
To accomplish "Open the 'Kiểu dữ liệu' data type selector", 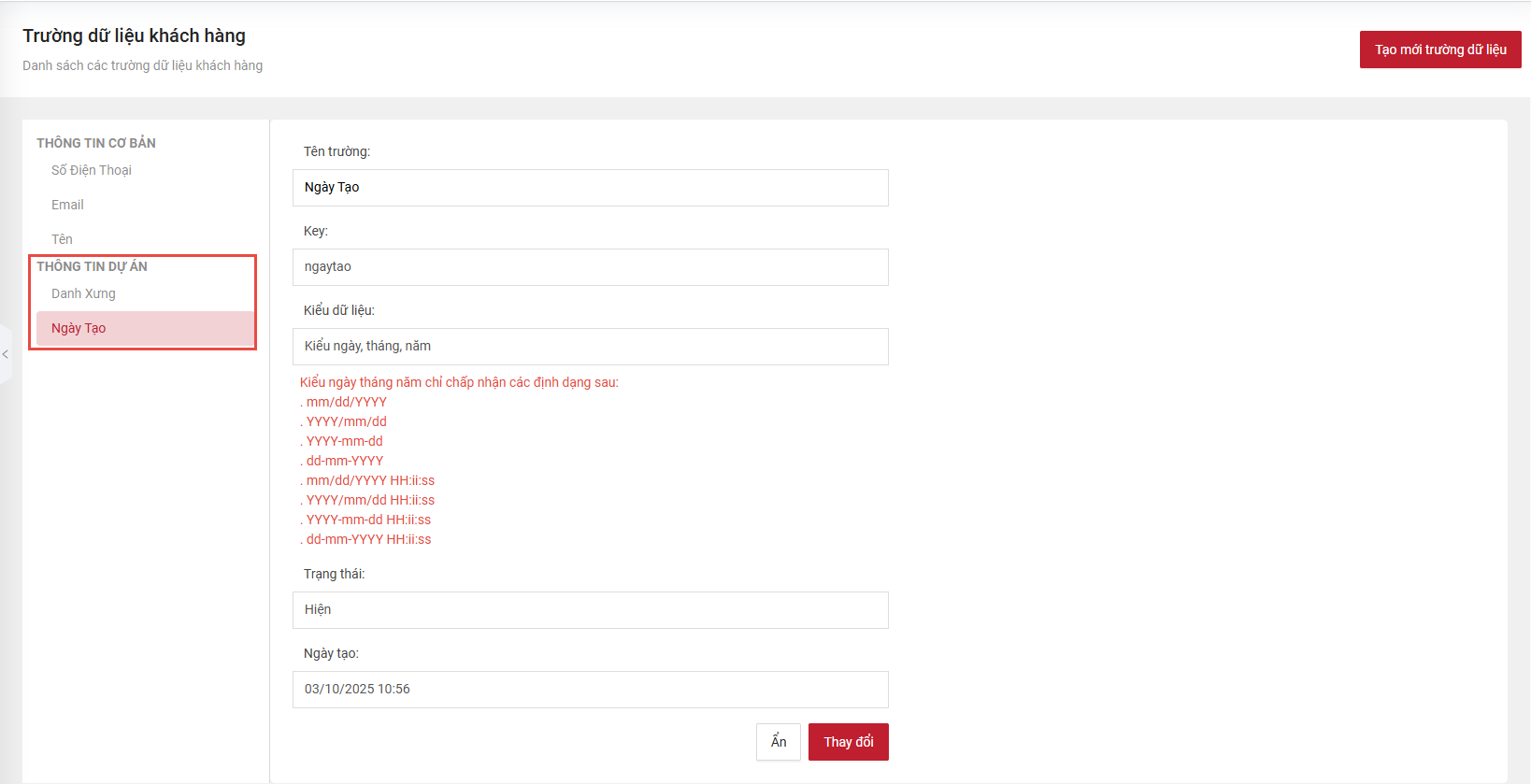I will pos(590,347).
